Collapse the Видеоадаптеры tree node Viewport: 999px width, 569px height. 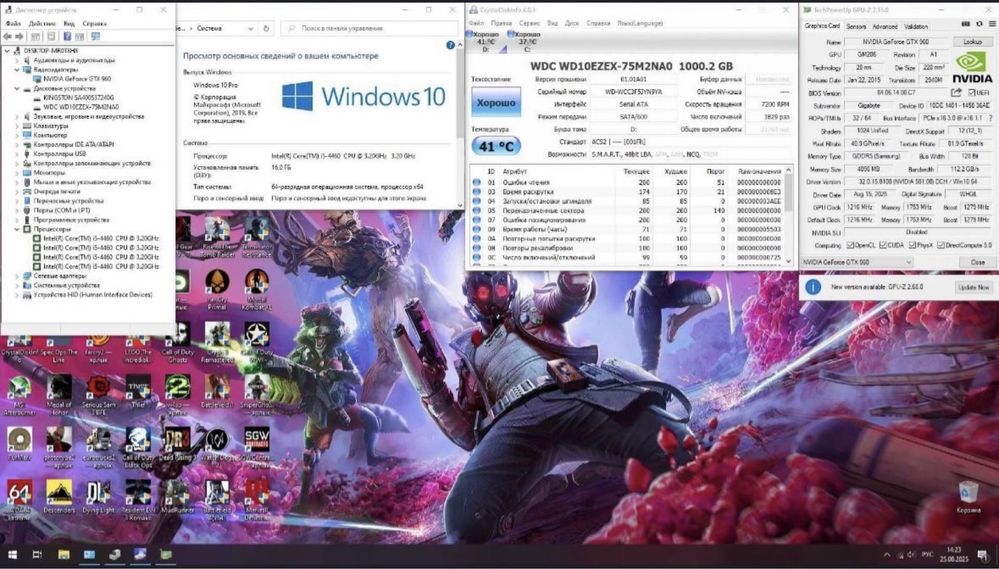pos(17,69)
